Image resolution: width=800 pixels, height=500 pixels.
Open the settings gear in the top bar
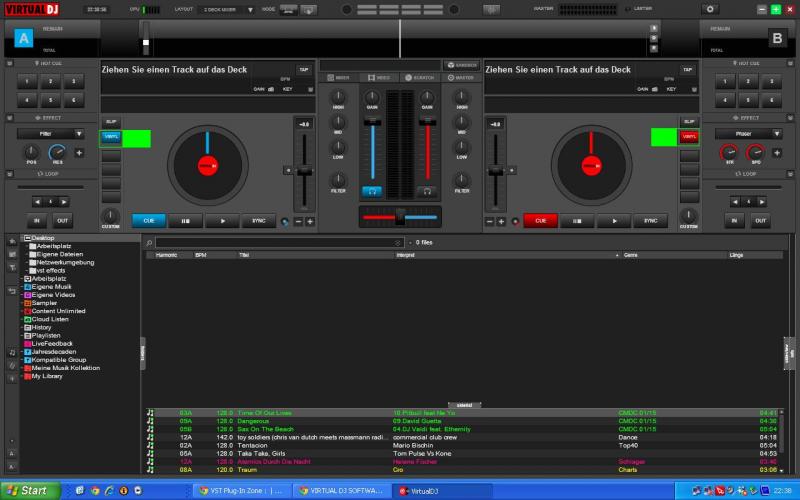710,9
